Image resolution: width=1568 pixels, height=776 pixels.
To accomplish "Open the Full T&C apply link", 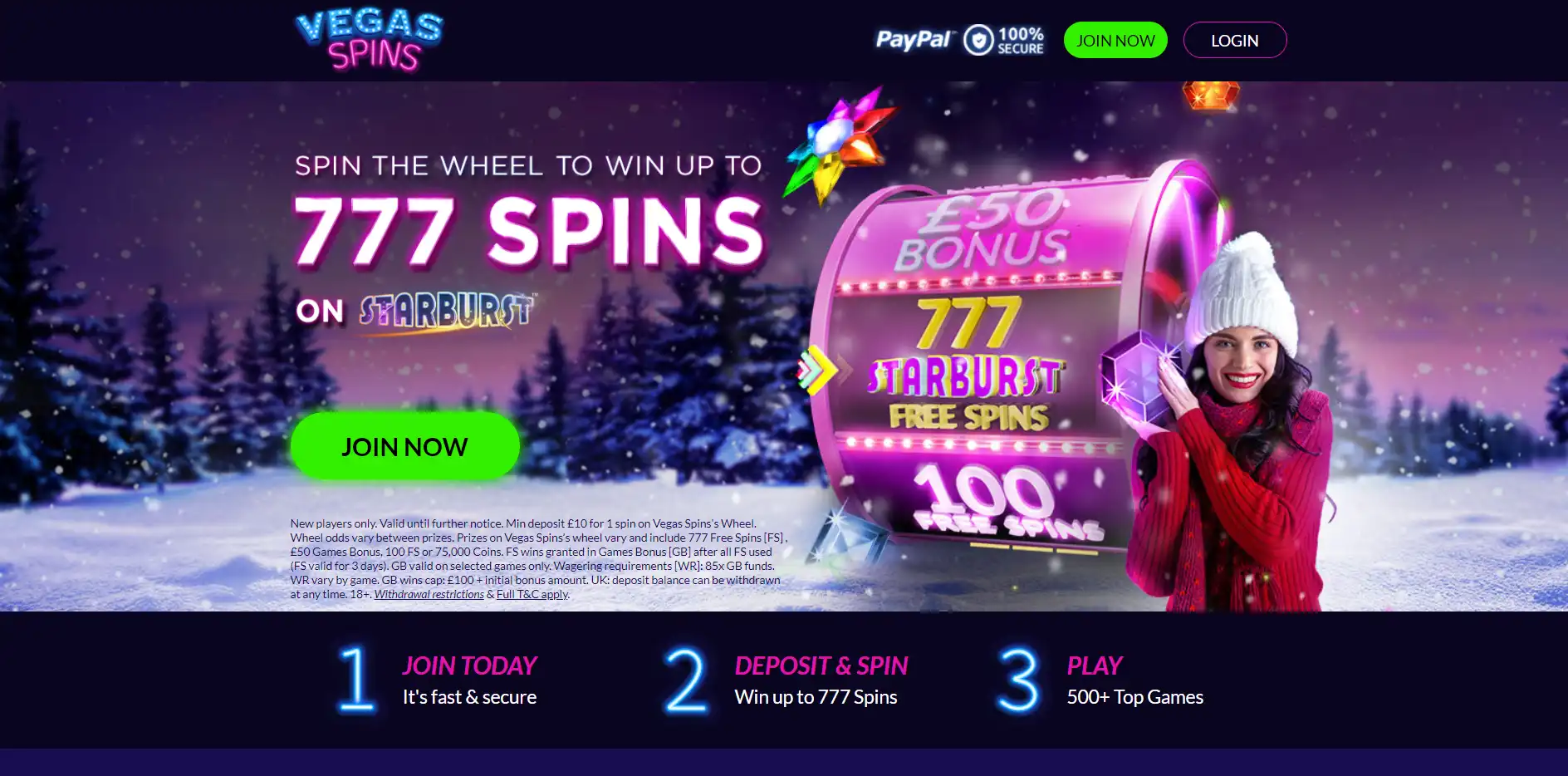I will click(532, 594).
